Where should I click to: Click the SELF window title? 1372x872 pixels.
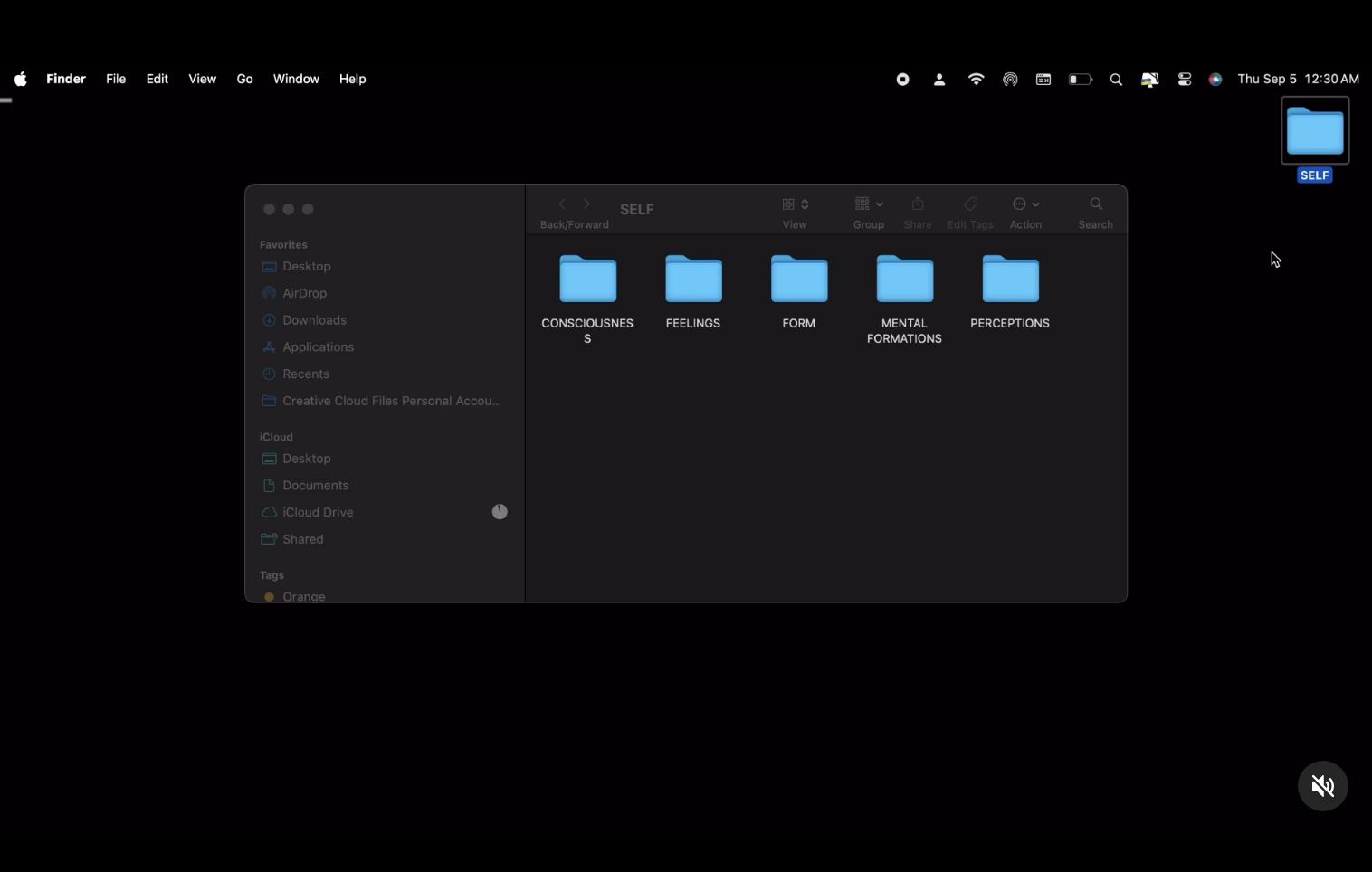click(637, 209)
